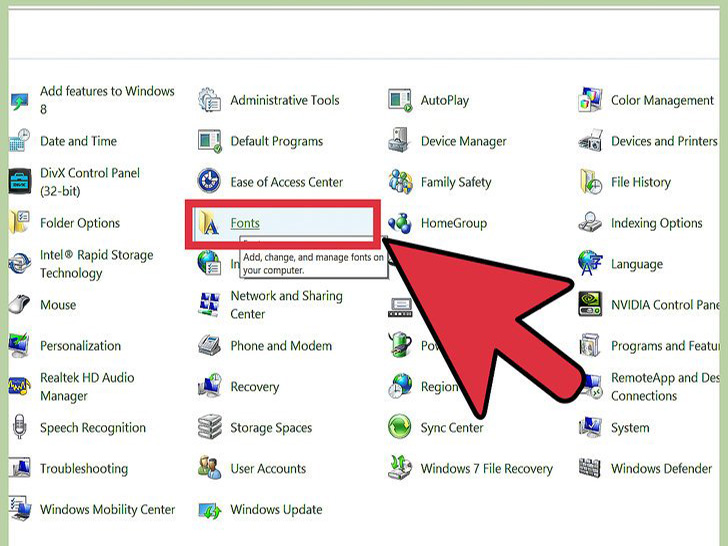Screen dimensions: 728x546
Task: Click the User Accounts icon
Action: (x=210, y=469)
